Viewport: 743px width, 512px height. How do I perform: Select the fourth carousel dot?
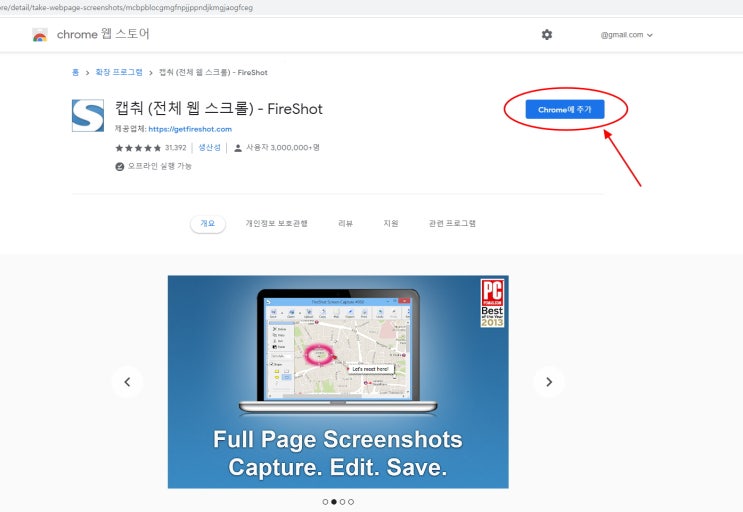pos(351,502)
